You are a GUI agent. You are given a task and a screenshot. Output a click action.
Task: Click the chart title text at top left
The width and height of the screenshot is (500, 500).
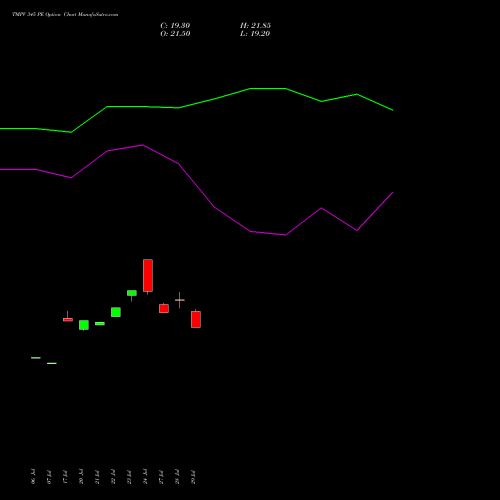pyautogui.click(x=65, y=15)
